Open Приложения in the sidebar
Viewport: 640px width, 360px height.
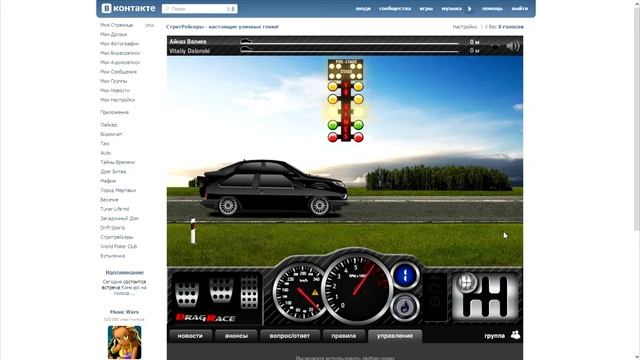tap(114, 112)
